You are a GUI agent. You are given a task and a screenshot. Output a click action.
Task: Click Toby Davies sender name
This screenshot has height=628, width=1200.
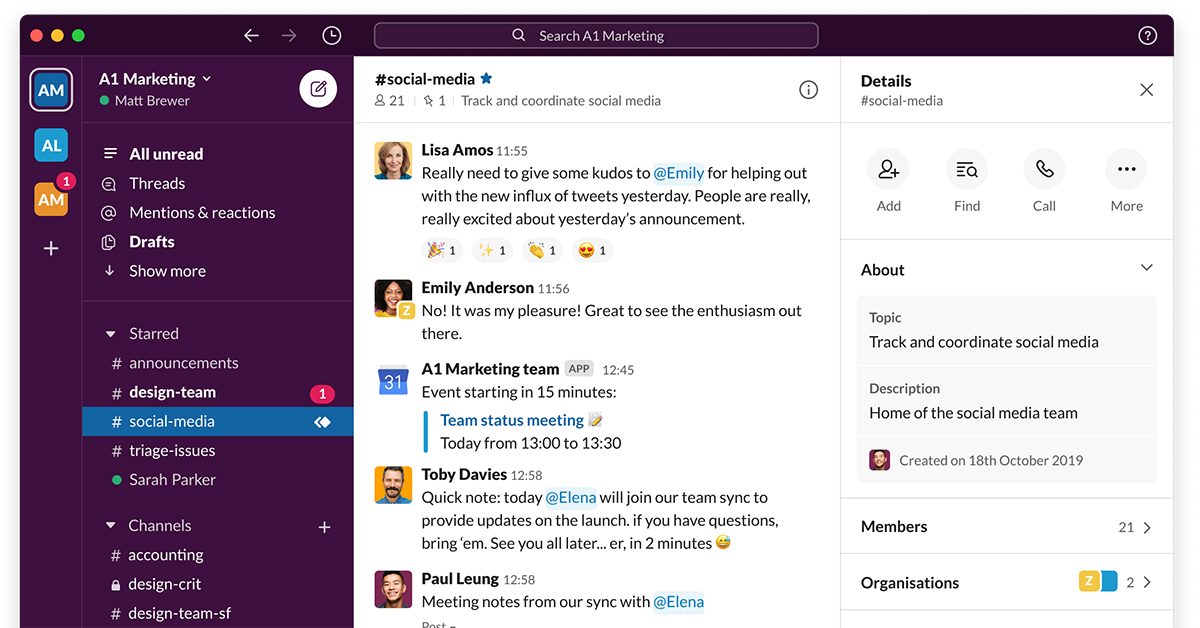click(x=464, y=474)
